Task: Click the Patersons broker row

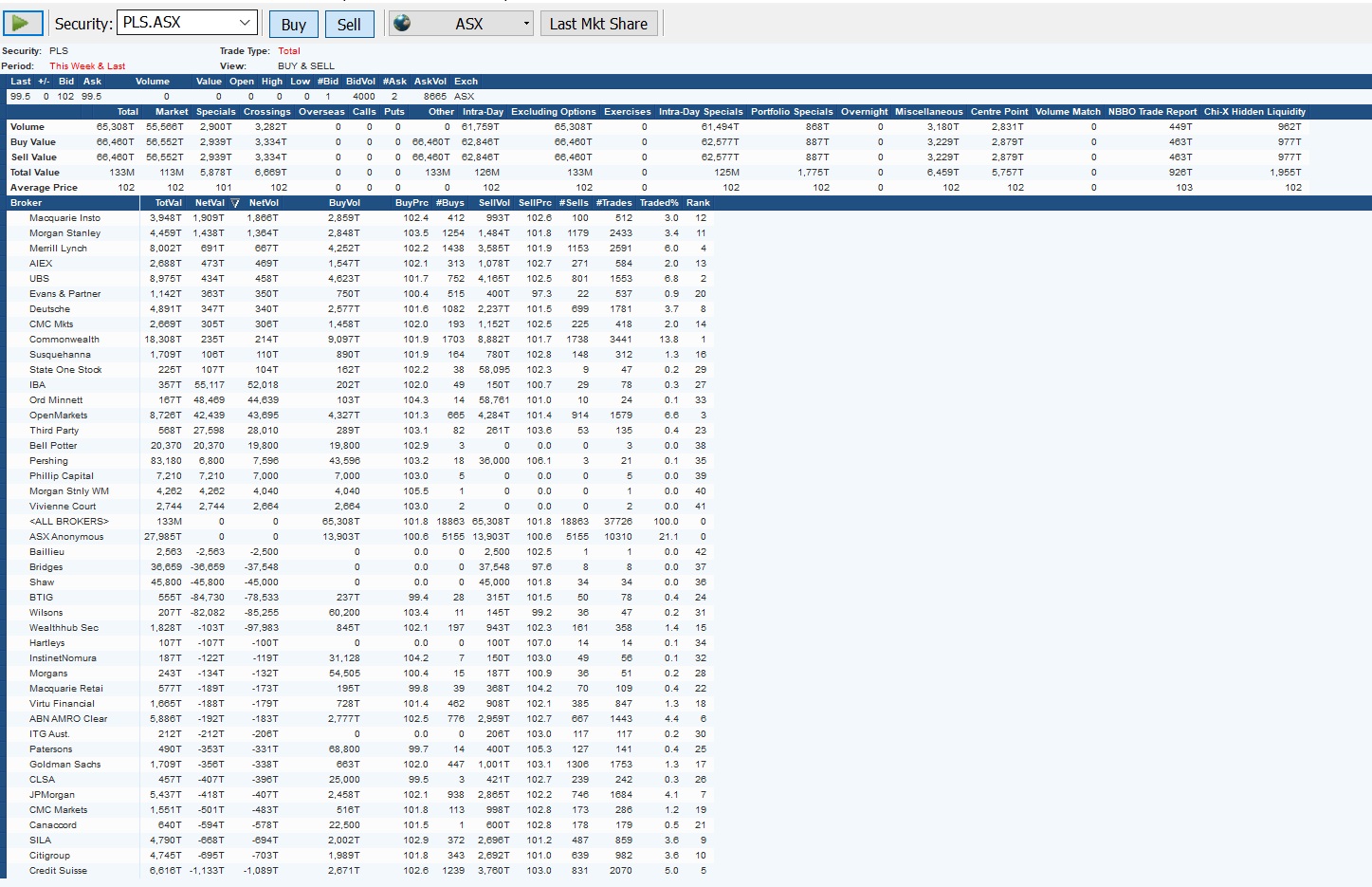Action: 360,749
